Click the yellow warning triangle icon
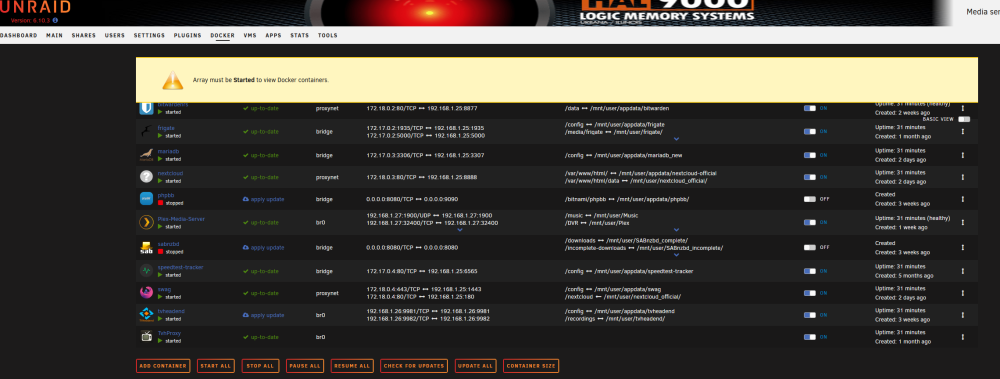The height and width of the screenshot is (379, 1000). point(172,80)
